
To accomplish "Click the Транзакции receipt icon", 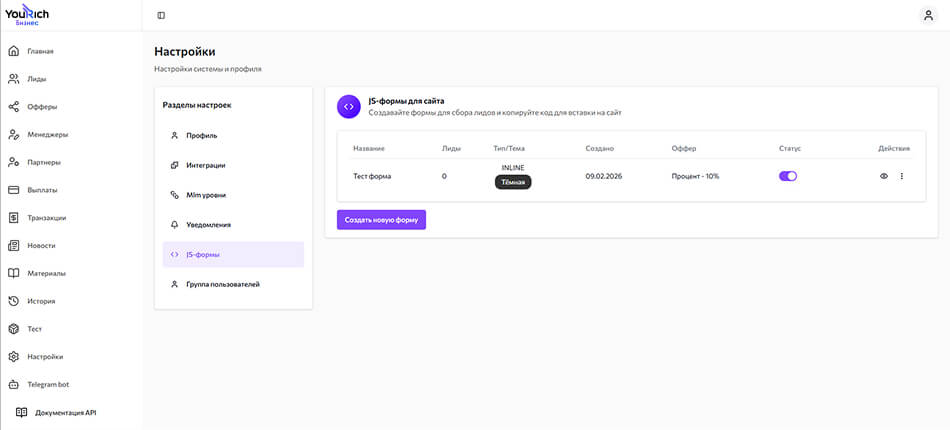I will 14,217.
